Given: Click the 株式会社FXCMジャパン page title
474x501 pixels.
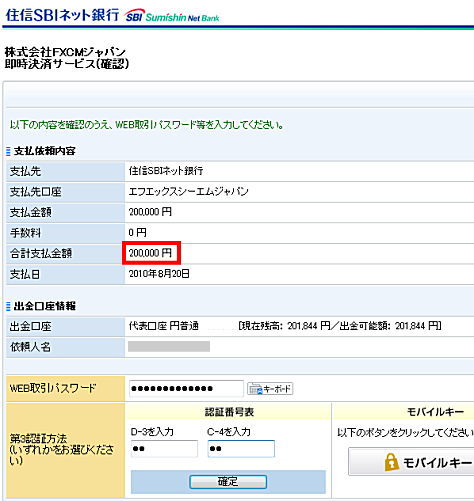Looking at the screenshot, I should click(65, 52).
